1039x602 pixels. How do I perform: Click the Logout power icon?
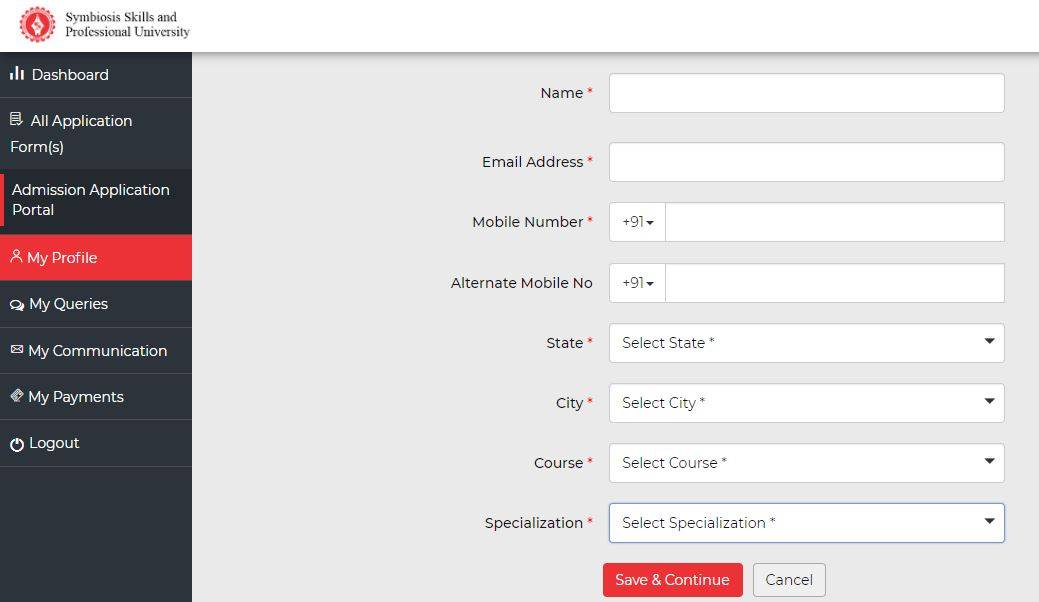tap(17, 444)
